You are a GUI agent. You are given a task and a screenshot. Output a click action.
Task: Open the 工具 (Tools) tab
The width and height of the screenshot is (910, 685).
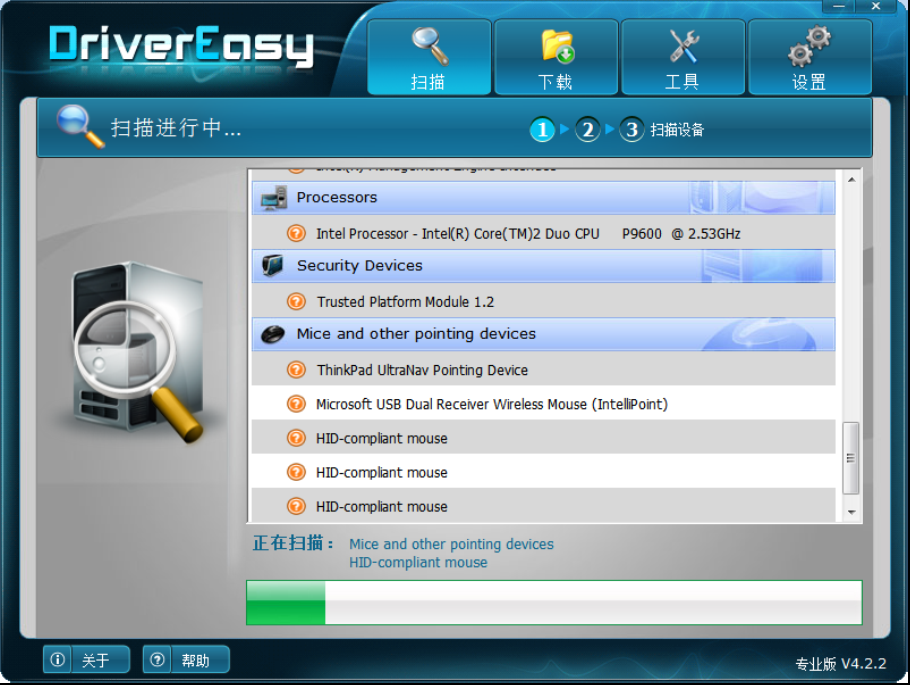pos(682,57)
